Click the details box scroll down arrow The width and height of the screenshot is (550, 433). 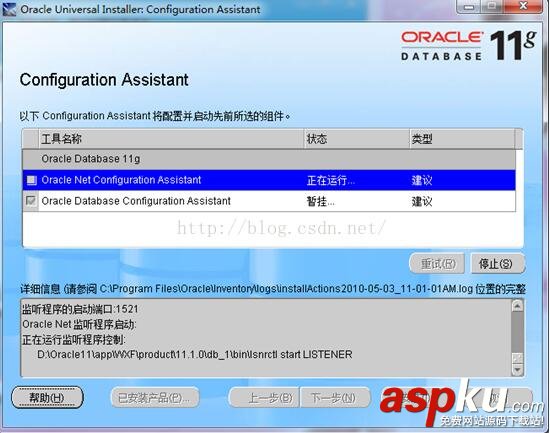[x=517, y=369]
